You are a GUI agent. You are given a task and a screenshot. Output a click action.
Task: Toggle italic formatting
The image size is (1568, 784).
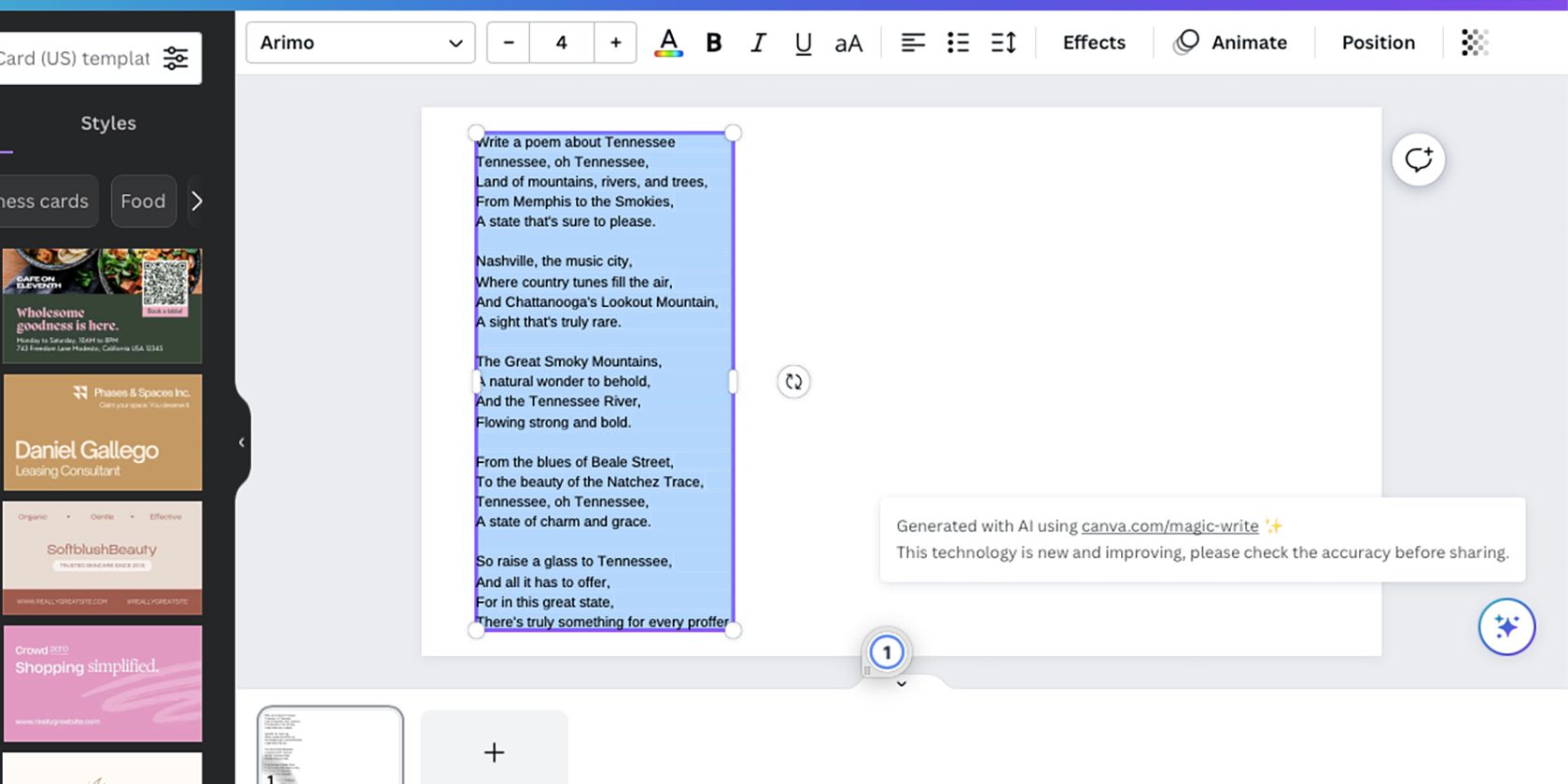pos(758,43)
